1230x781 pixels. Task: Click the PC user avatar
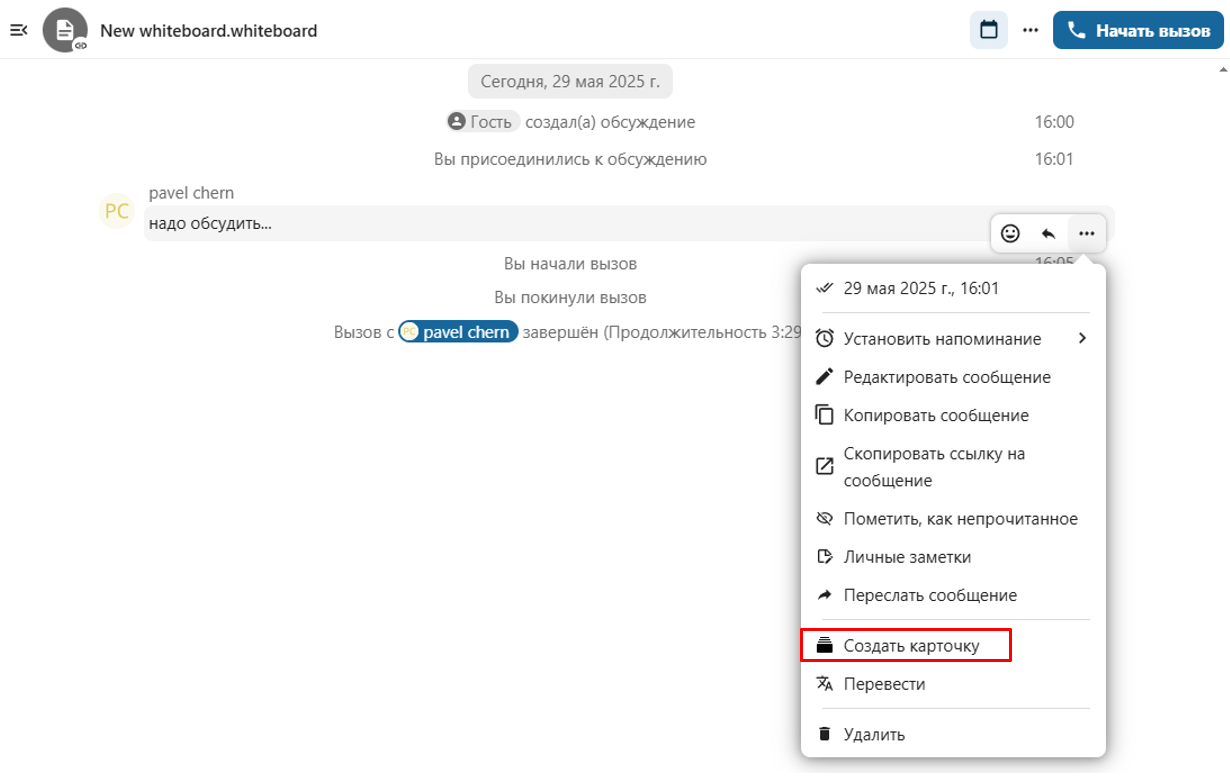(117, 211)
